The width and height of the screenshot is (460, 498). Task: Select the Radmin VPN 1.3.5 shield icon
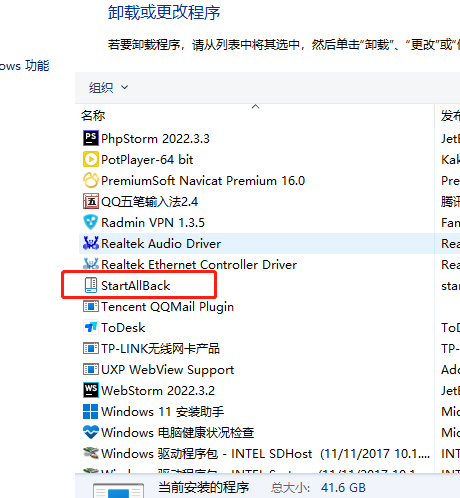pyautogui.click(x=91, y=222)
